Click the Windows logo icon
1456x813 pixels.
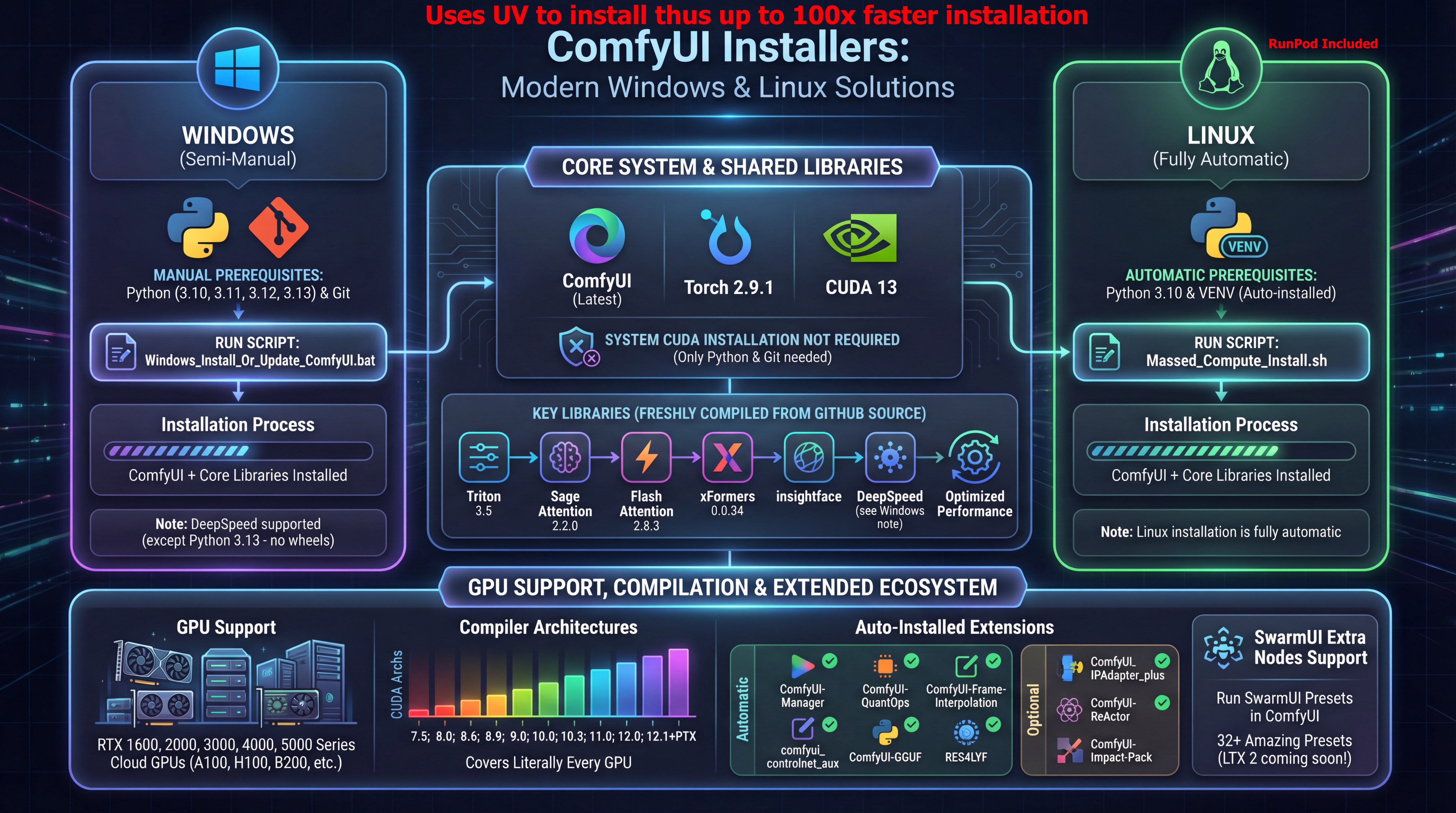pyautogui.click(x=237, y=68)
